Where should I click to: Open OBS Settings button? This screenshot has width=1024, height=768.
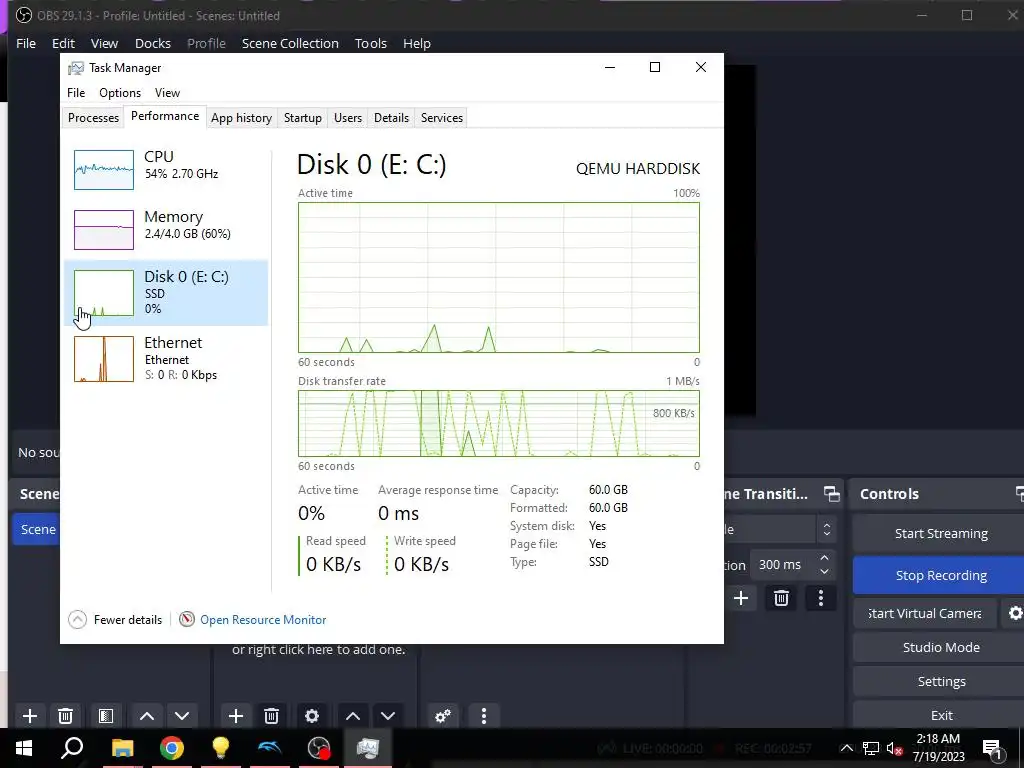tap(940, 681)
